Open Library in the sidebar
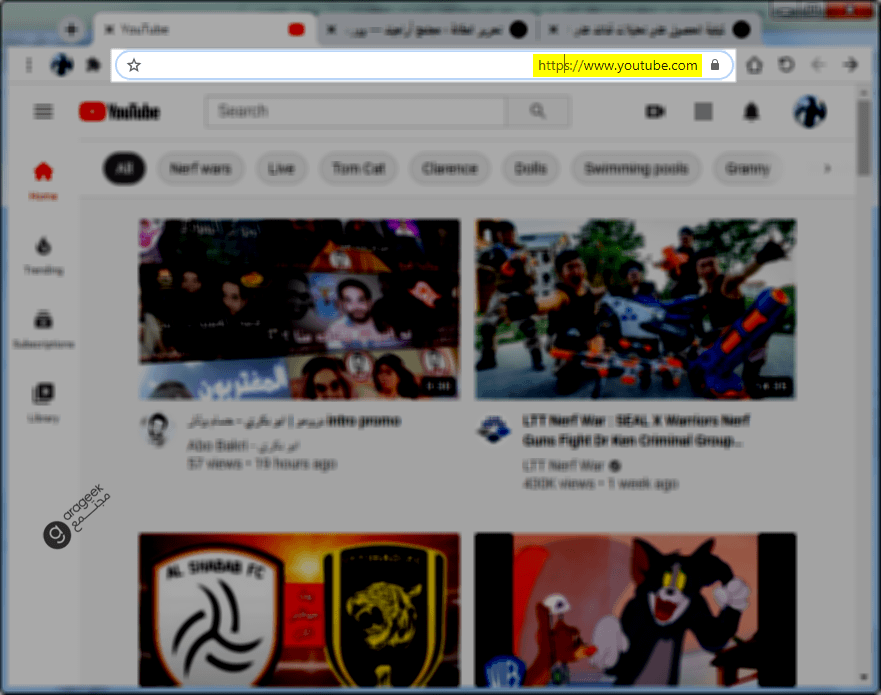This screenshot has width=881, height=695. [43, 402]
